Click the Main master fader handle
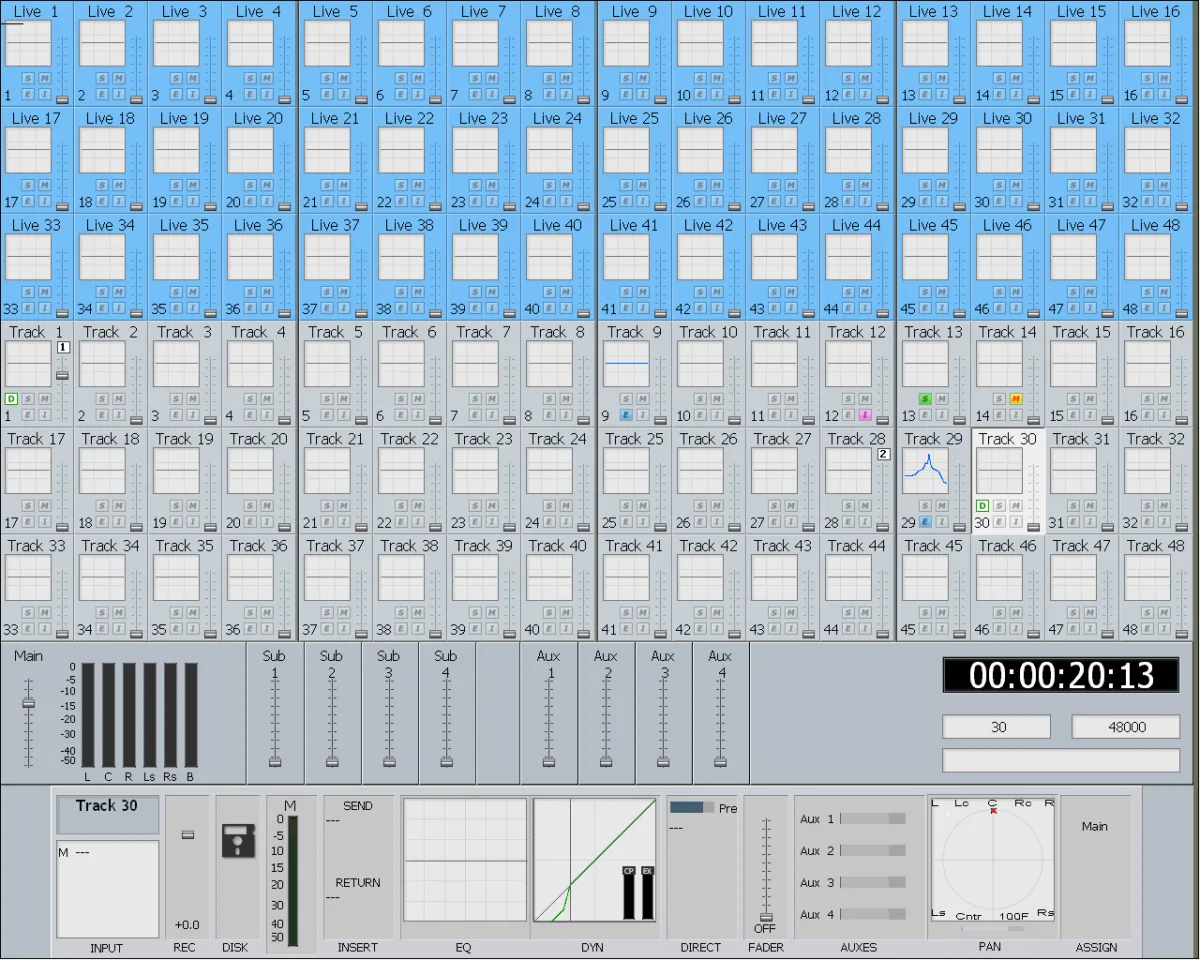Image resolution: width=1200 pixels, height=960 pixels. (x=28, y=703)
